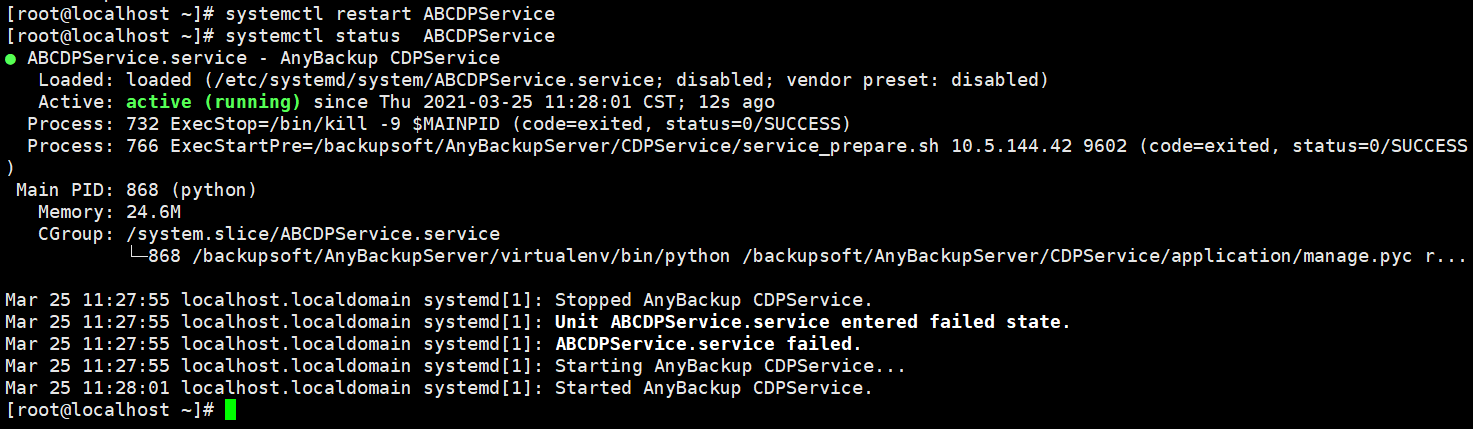Click the 'systemctl status ABCDPService' command line
The image size is (1473, 429).
390,36
